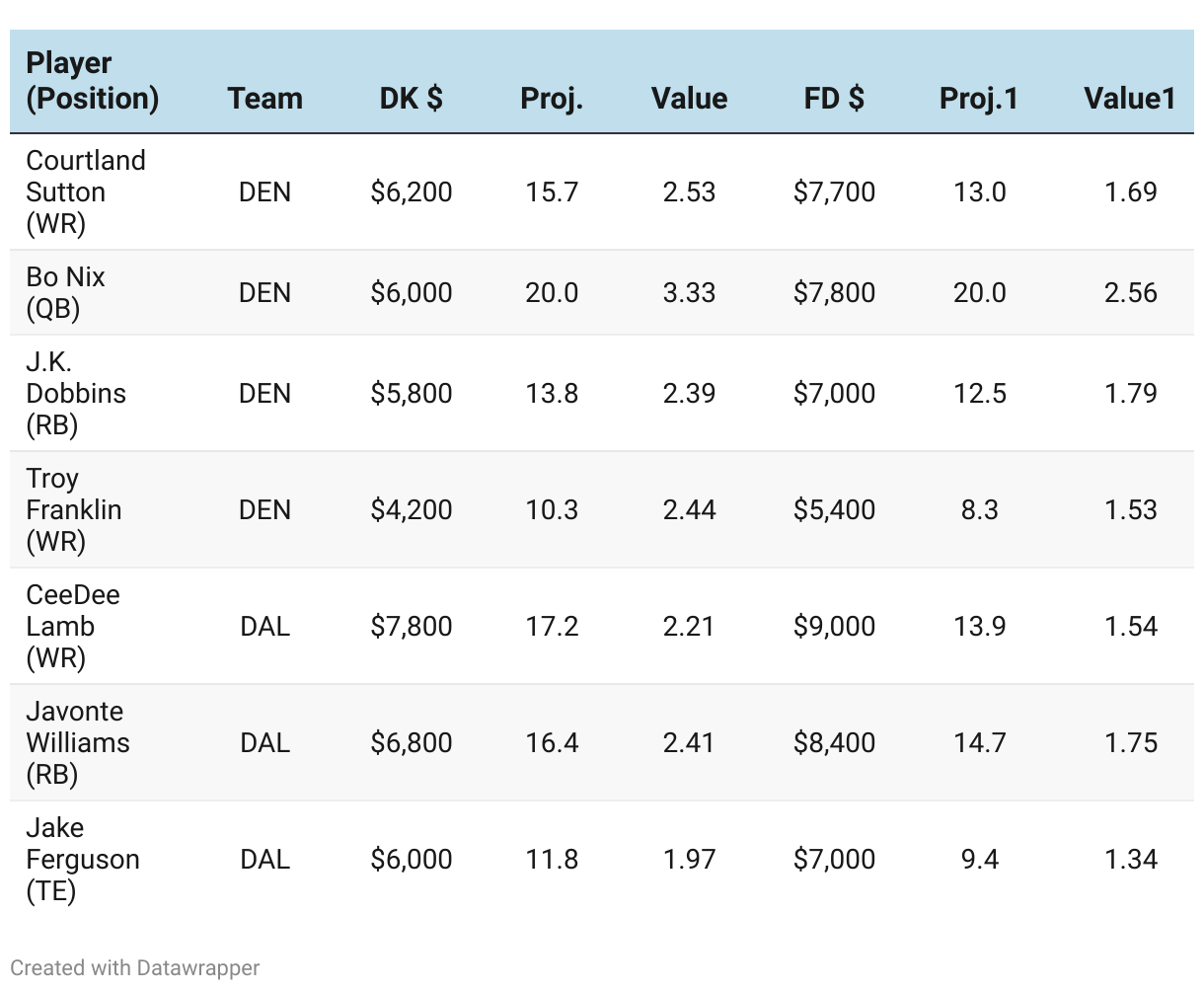Select the Value1 column header
Screen dimensions: 1204x991
click(x=1129, y=99)
